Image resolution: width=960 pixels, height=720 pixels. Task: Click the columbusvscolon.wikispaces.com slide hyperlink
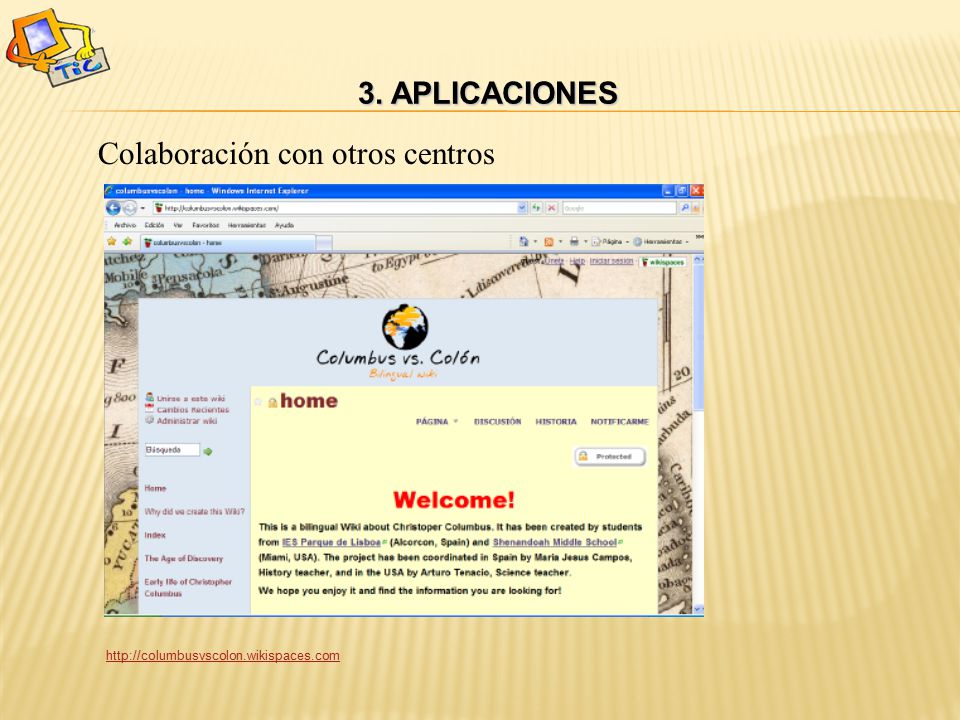(x=223, y=656)
